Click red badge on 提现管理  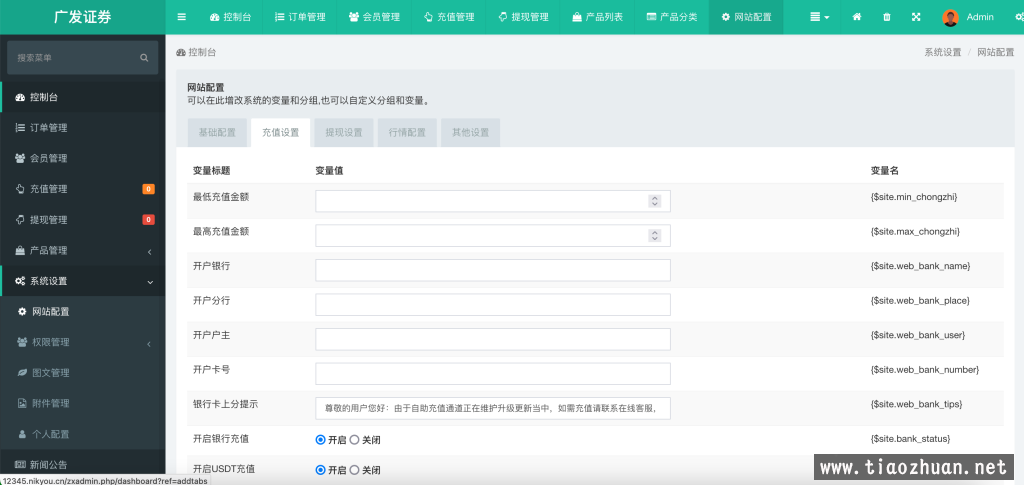(149, 220)
